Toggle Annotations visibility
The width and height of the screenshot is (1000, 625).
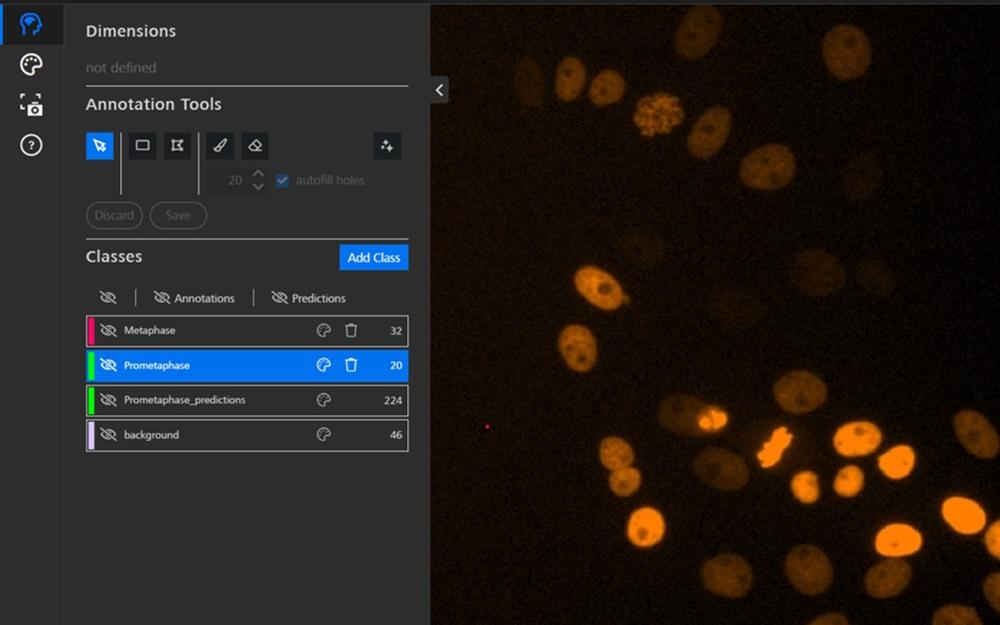[x=194, y=298]
